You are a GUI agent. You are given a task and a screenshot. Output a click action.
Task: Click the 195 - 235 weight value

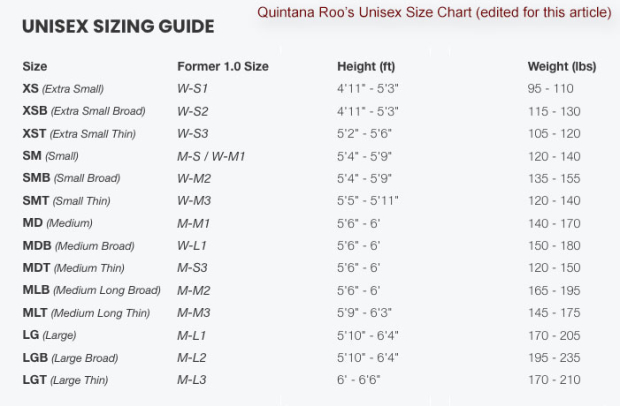[553, 357]
